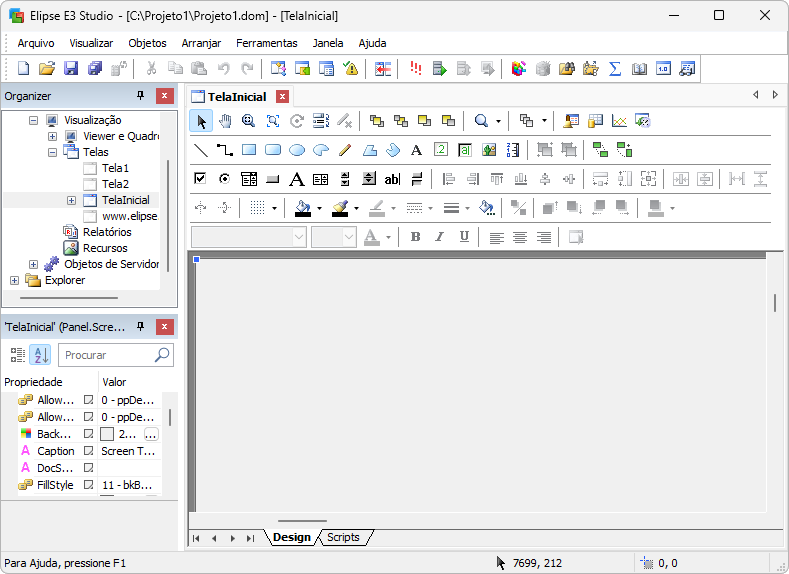Screen dimensions: 789x574
Task: Choose the Text label tool
Action: (x=417, y=150)
